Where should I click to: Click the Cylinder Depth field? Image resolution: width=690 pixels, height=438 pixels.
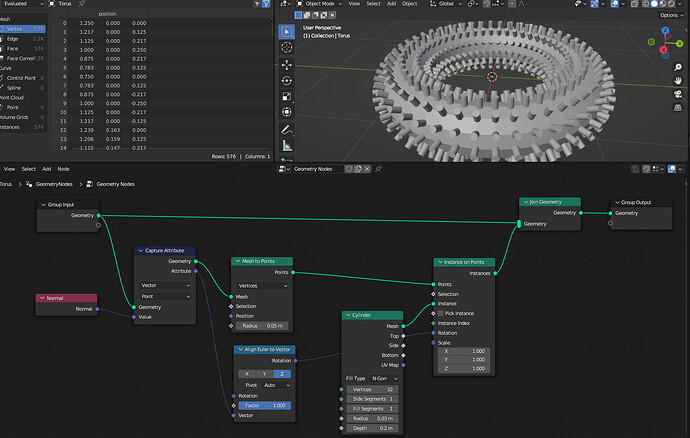pyautogui.click(x=372, y=428)
